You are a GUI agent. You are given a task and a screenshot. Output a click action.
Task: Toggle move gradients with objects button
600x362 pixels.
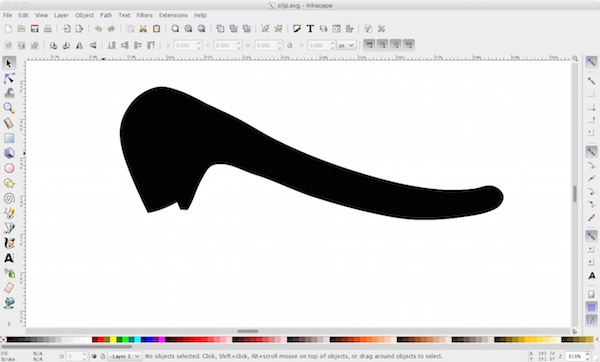[396, 45]
